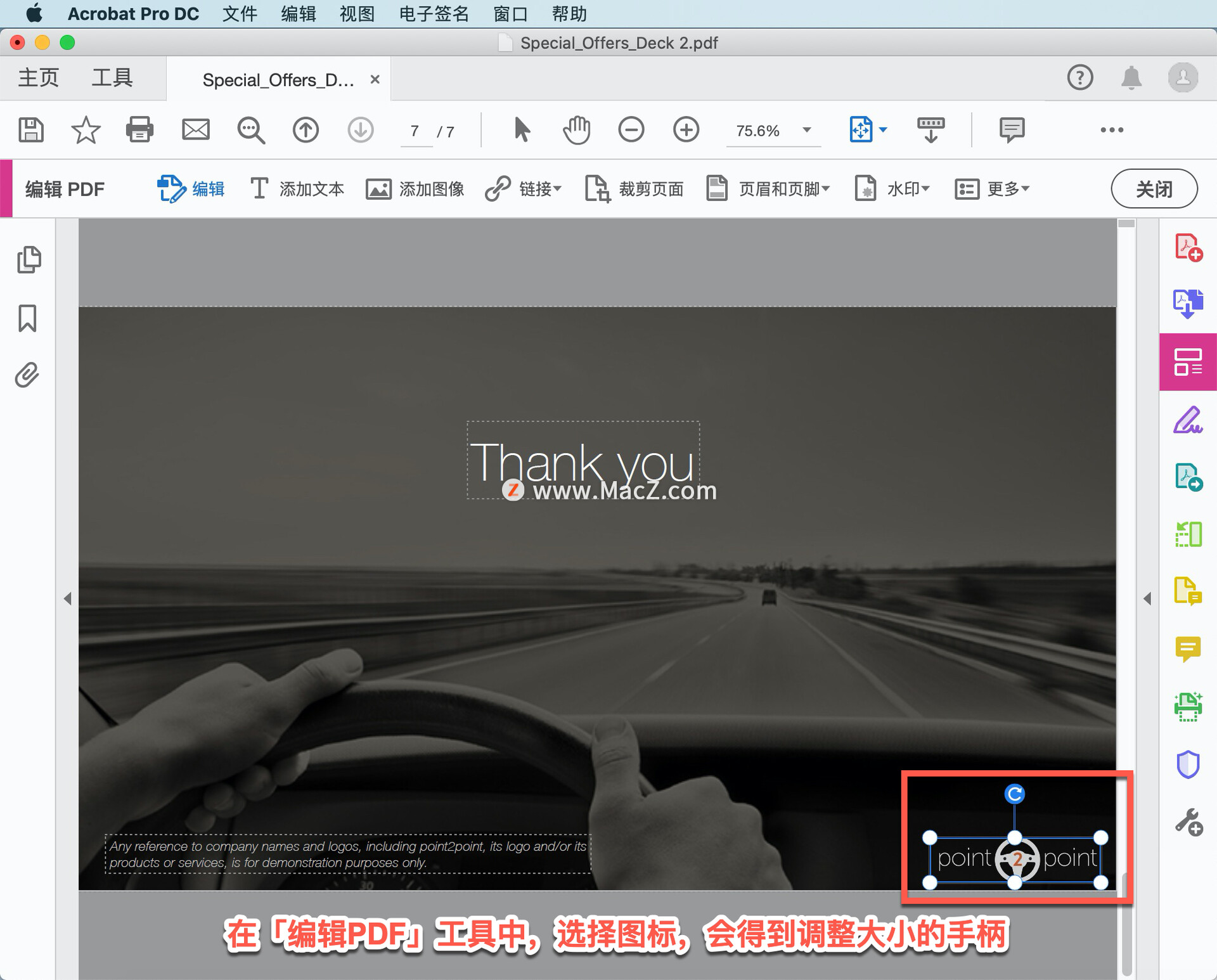Image resolution: width=1217 pixels, height=980 pixels.
Task: Email the file with the envelope icon
Action: click(196, 130)
